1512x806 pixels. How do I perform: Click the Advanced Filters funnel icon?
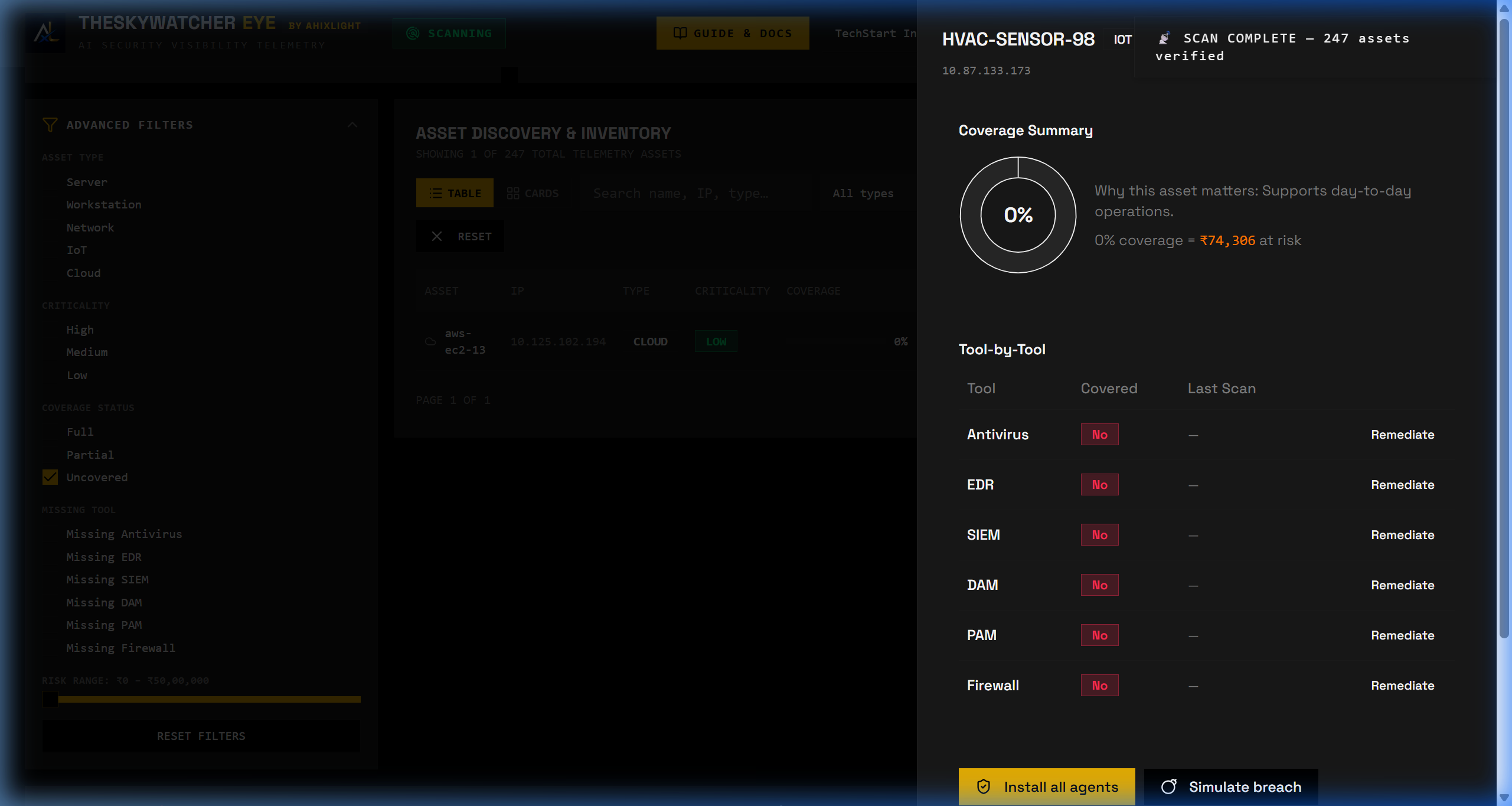pos(50,125)
